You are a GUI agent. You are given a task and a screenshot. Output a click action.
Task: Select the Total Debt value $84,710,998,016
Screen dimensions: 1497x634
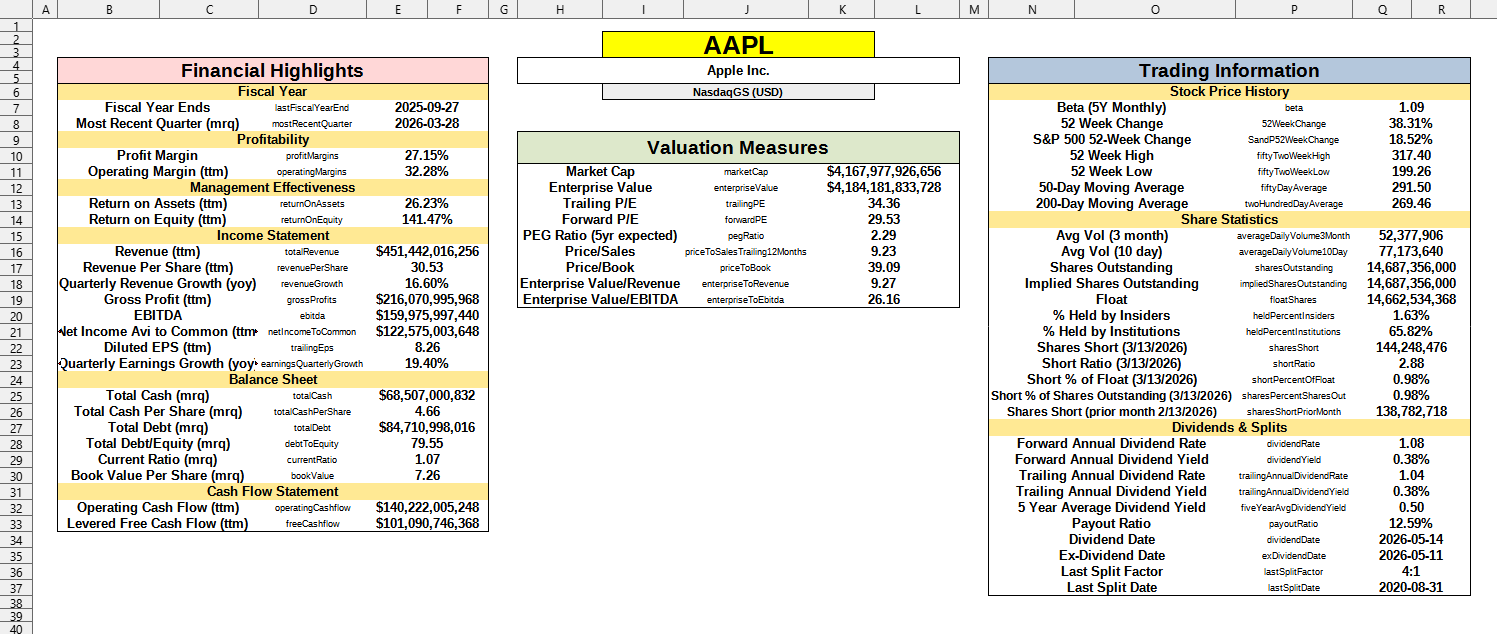pyautogui.click(x=427, y=427)
